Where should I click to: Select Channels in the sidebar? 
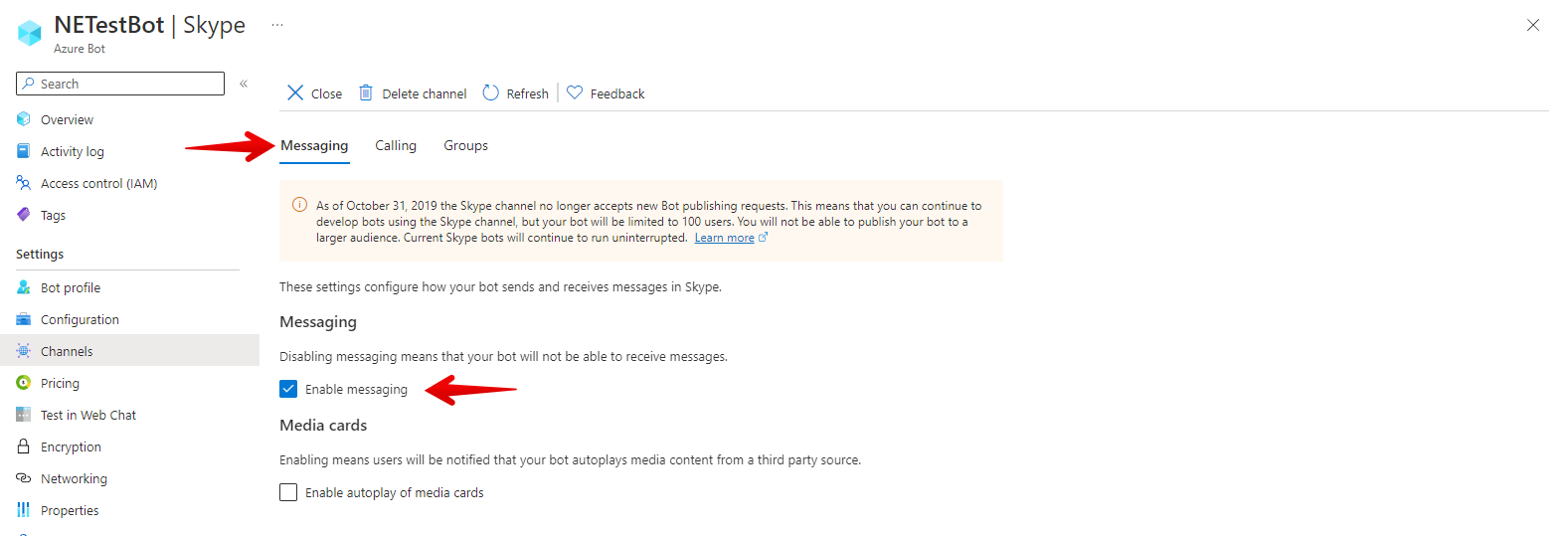point(129,351)
